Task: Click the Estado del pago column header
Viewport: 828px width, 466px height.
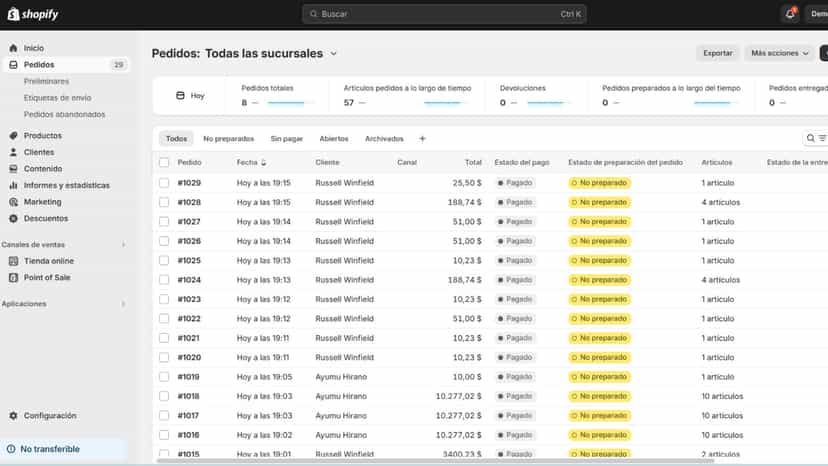Action: [522, 162]
